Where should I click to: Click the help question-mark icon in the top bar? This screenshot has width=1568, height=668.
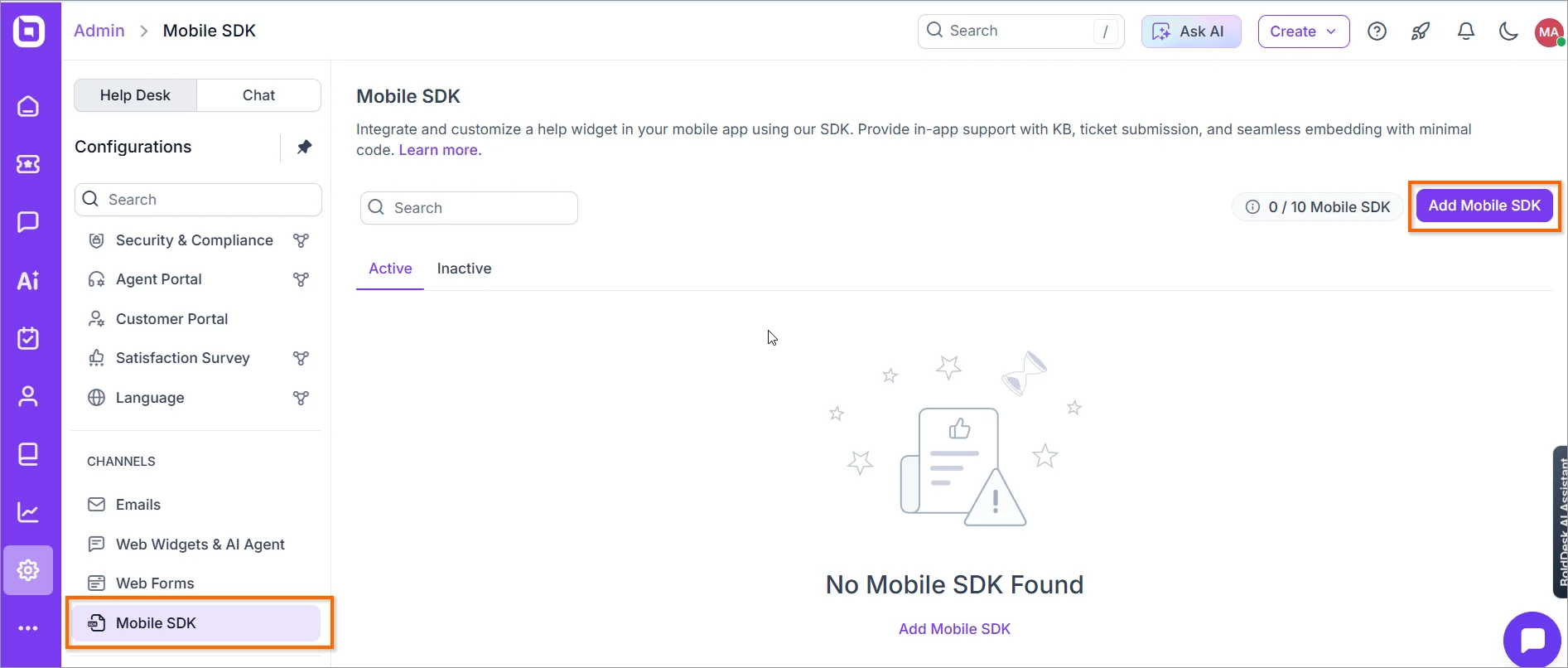pyautogui.click(x=1377, y=31)
